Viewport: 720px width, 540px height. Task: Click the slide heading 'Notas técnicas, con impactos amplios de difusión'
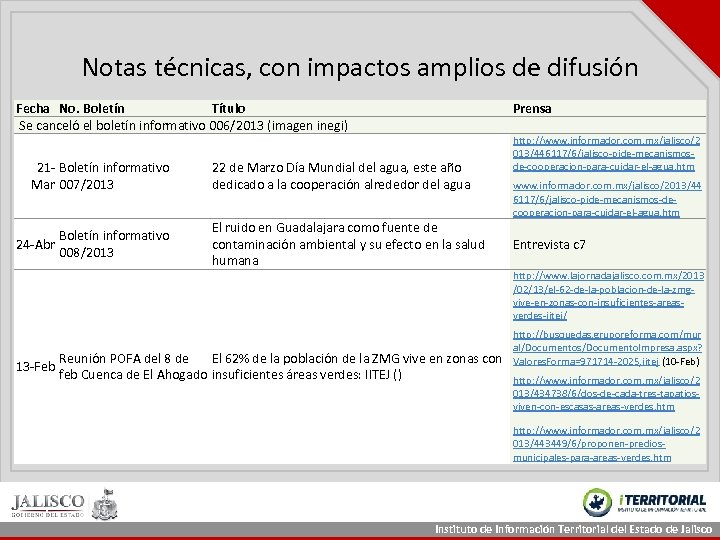coord(360,67)
